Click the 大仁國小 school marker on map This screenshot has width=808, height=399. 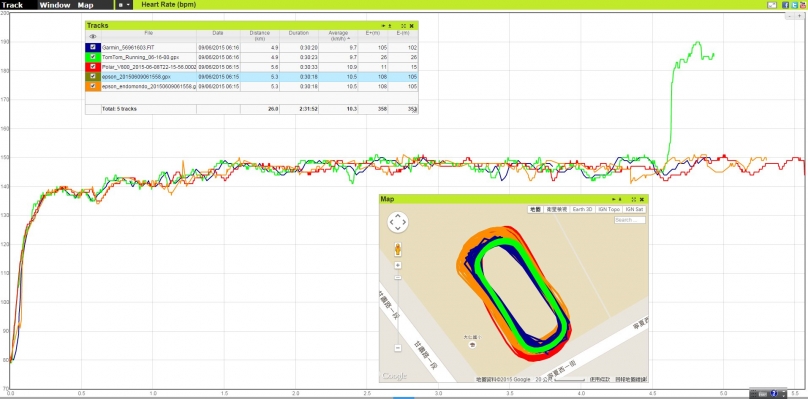pos(472,344)
